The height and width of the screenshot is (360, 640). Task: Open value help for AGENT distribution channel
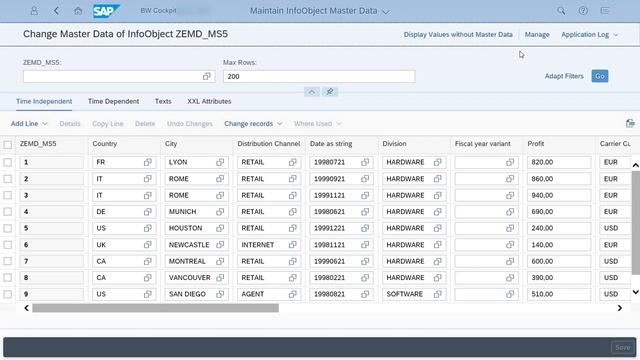[293, 294]
